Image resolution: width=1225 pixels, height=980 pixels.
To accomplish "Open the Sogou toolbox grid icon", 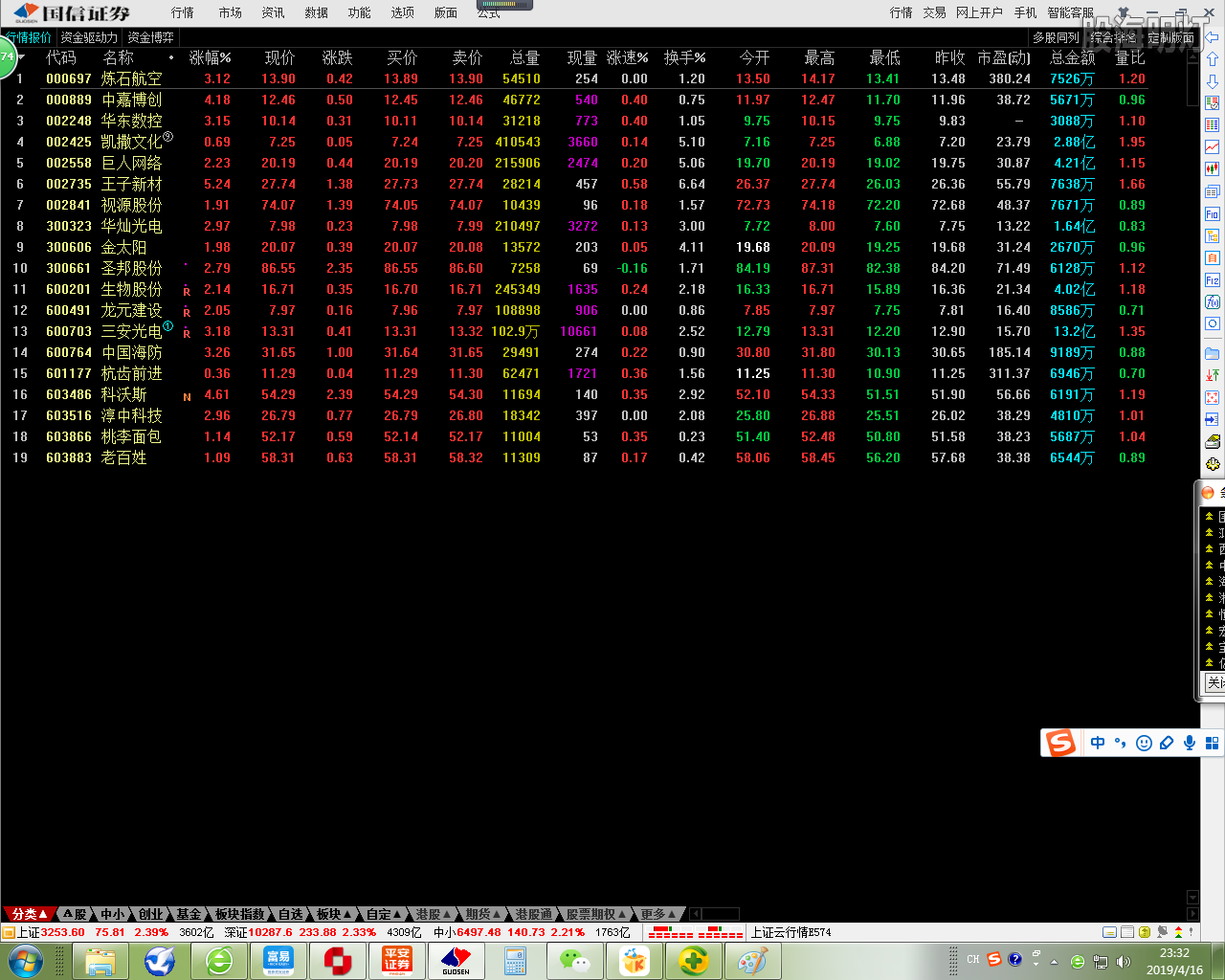I will click(x=1212, y=743).
